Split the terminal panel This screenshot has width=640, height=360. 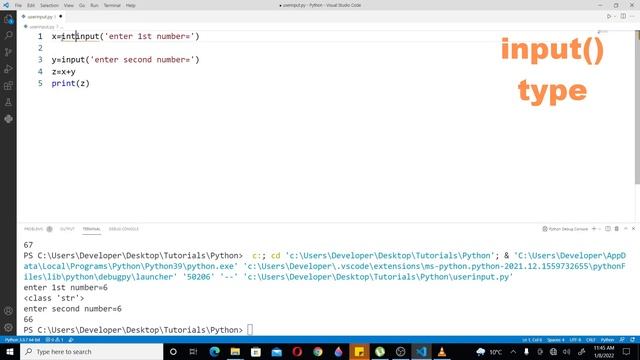608,229
